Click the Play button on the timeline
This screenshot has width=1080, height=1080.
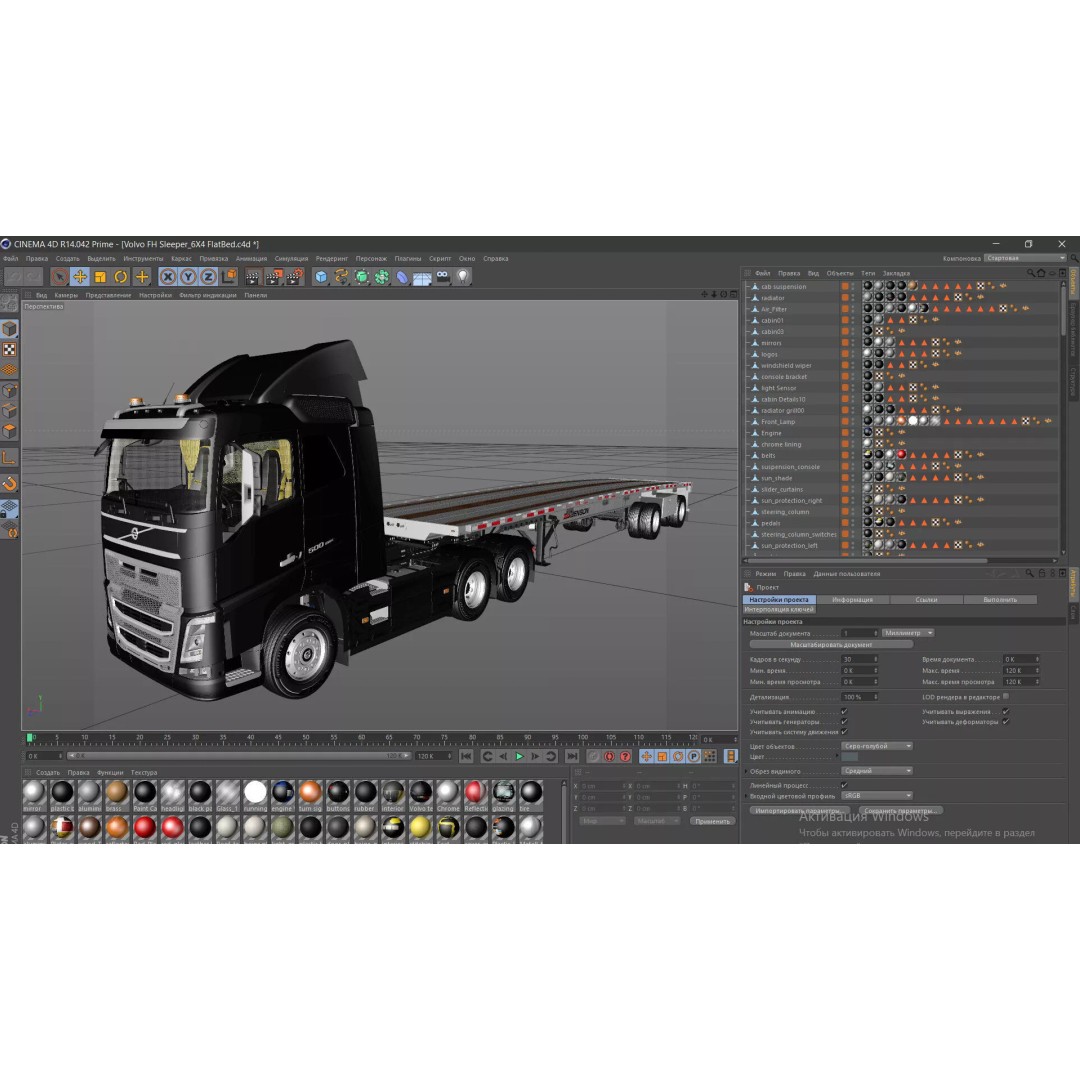point(519,756)
